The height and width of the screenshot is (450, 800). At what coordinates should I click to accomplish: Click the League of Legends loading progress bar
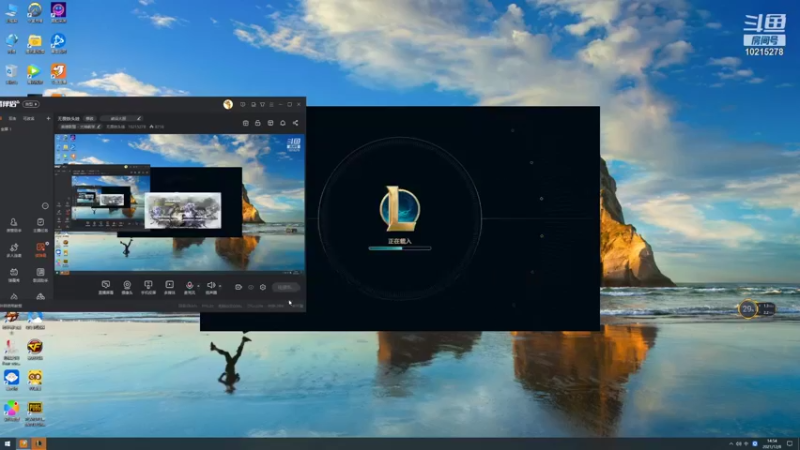click(400, 248)
